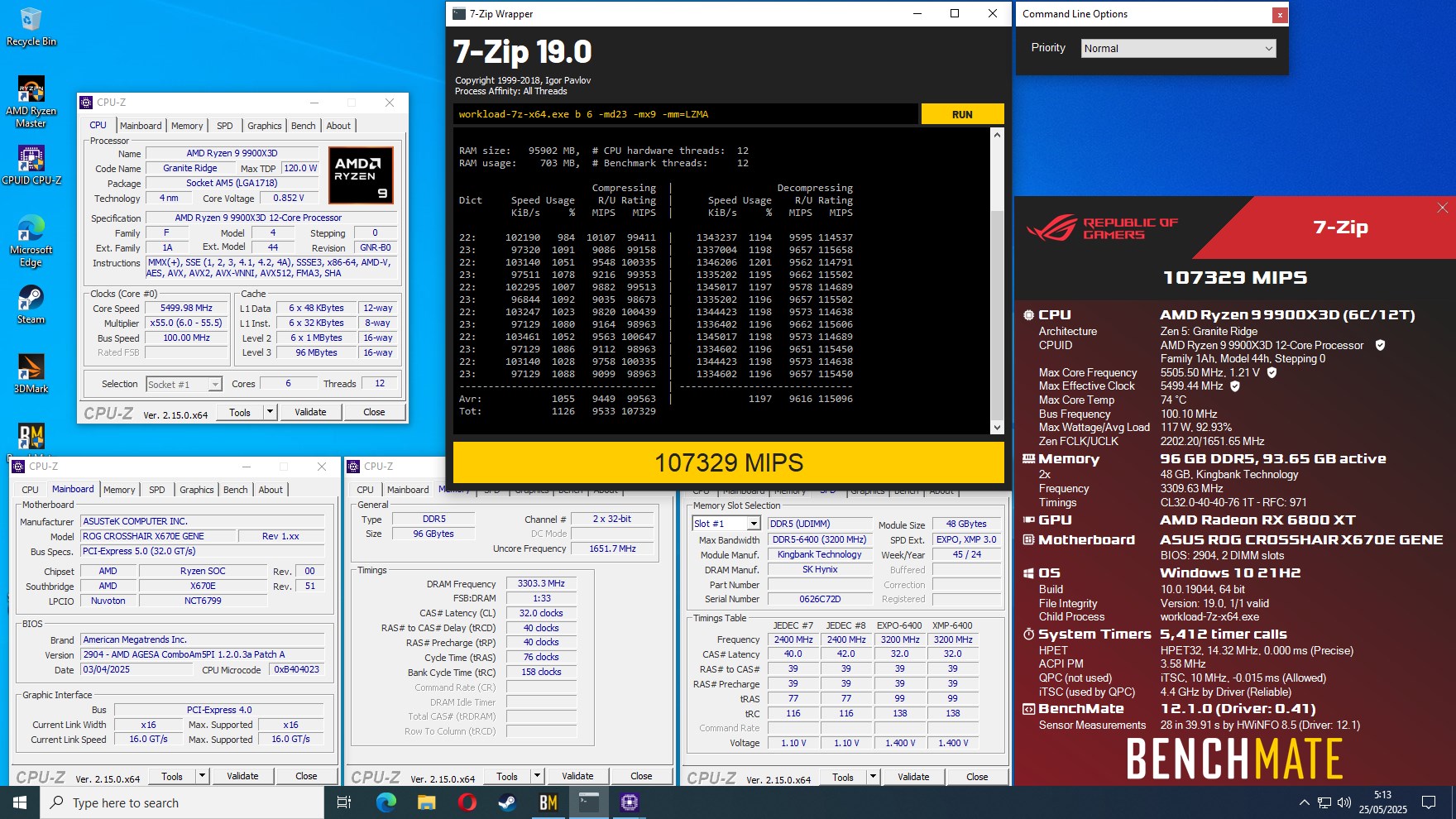Expand Tools arrow in Memory CPU-Z window
This screenshot has height=819, width=1456.
(537, 776)
